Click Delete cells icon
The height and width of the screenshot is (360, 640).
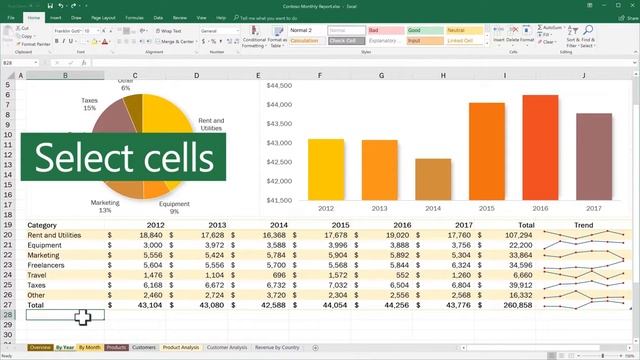513,31
